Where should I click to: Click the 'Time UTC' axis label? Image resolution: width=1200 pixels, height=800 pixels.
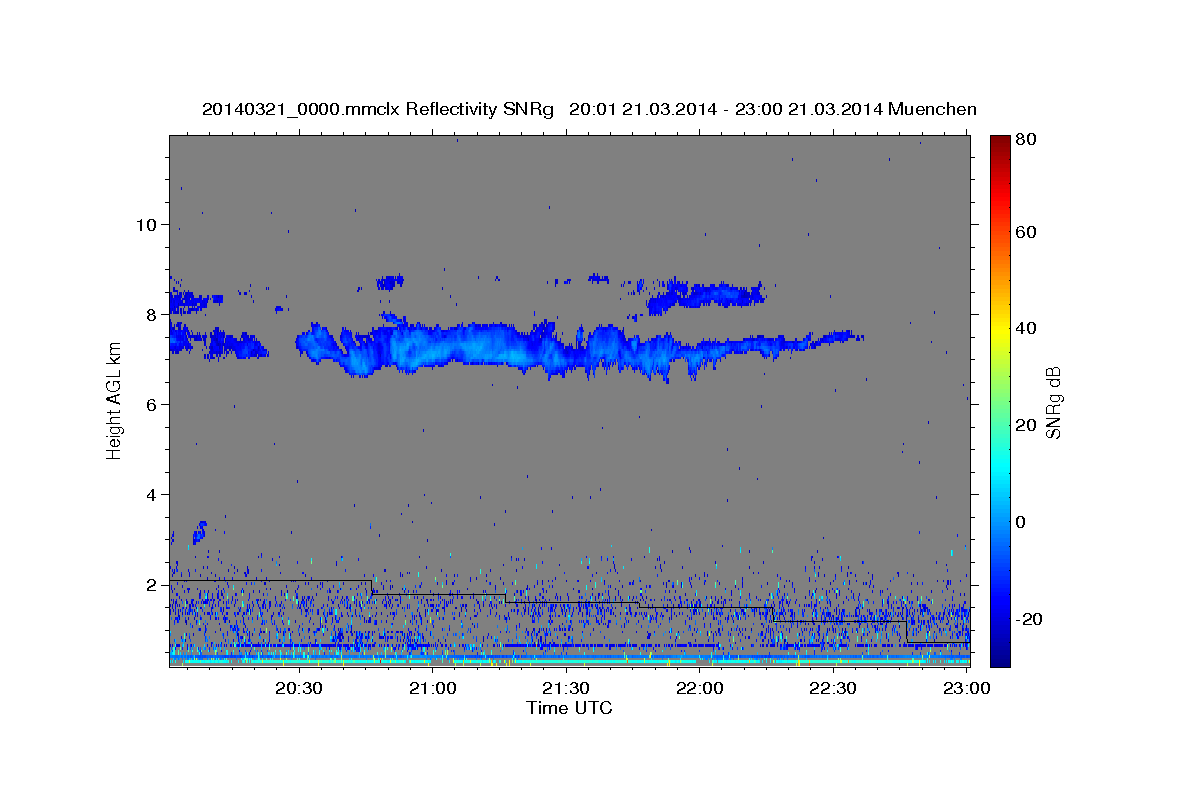569,708
